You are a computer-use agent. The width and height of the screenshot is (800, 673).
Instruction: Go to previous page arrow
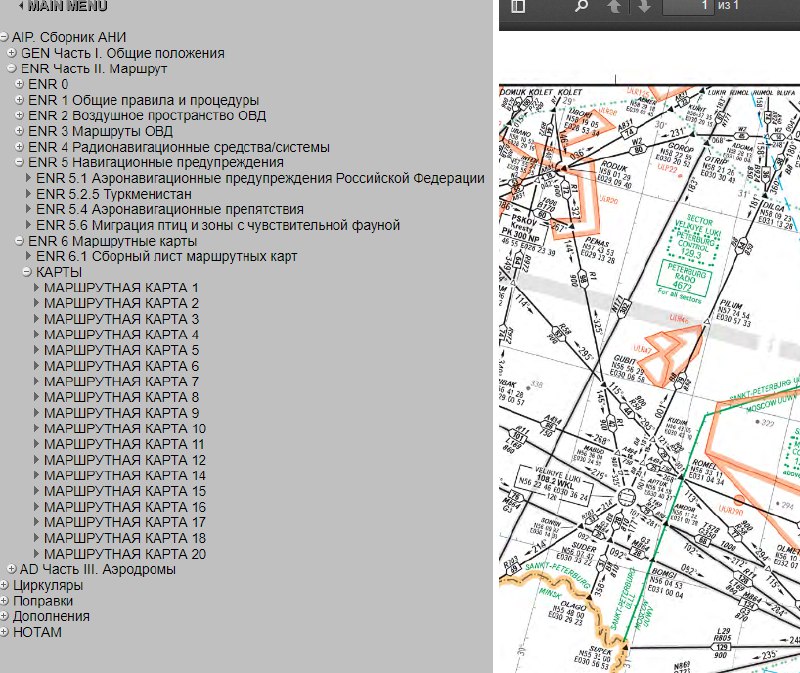tap(613, 6)
